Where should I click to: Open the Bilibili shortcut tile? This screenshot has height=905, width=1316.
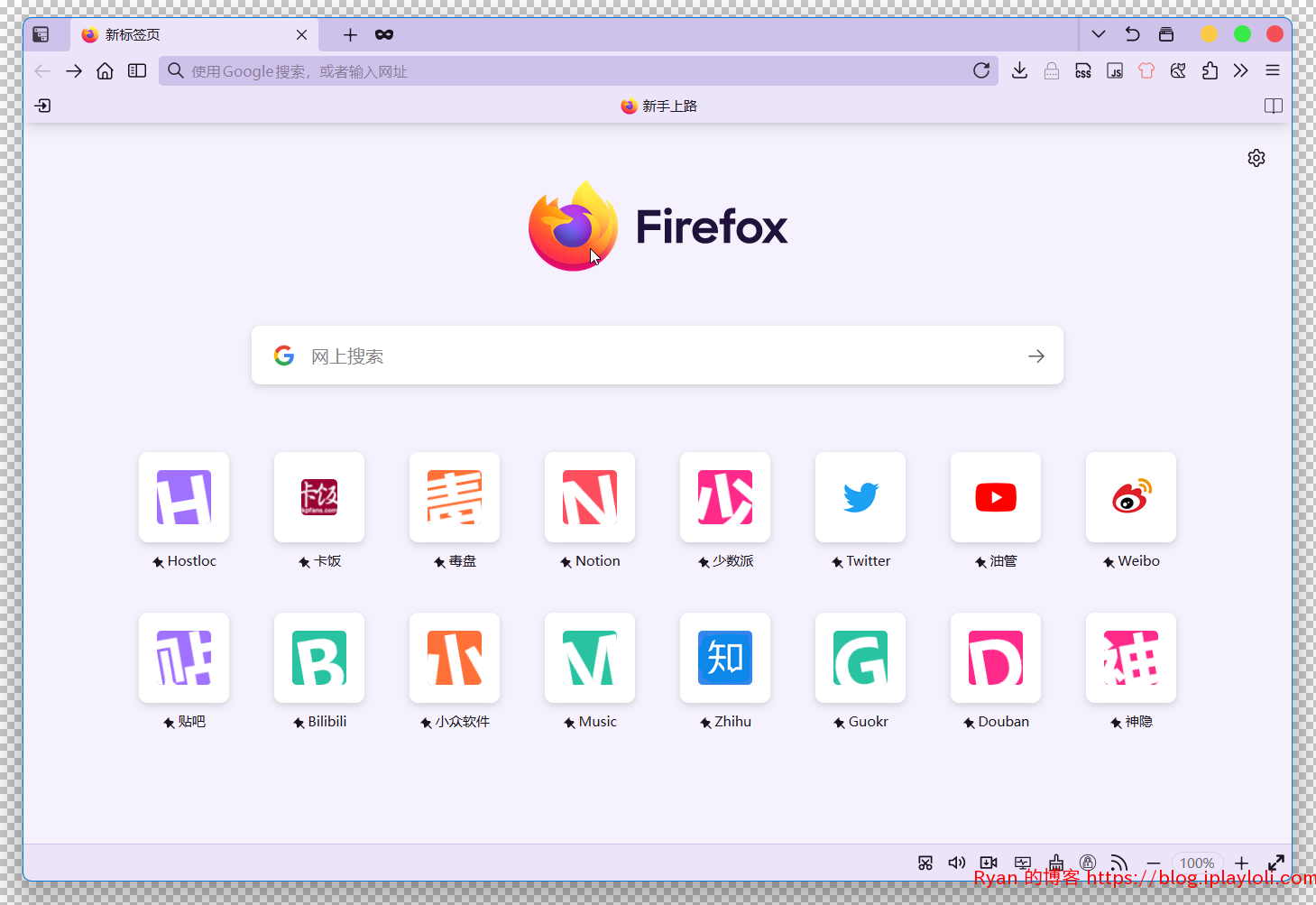click(319, 658)
